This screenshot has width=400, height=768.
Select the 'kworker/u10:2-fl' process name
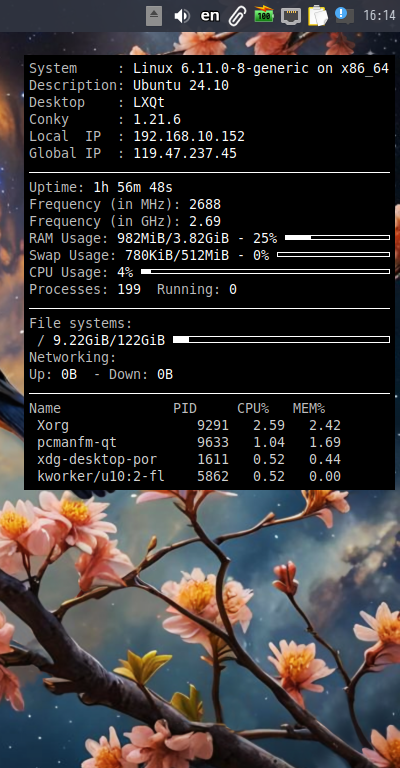point(101,477)
